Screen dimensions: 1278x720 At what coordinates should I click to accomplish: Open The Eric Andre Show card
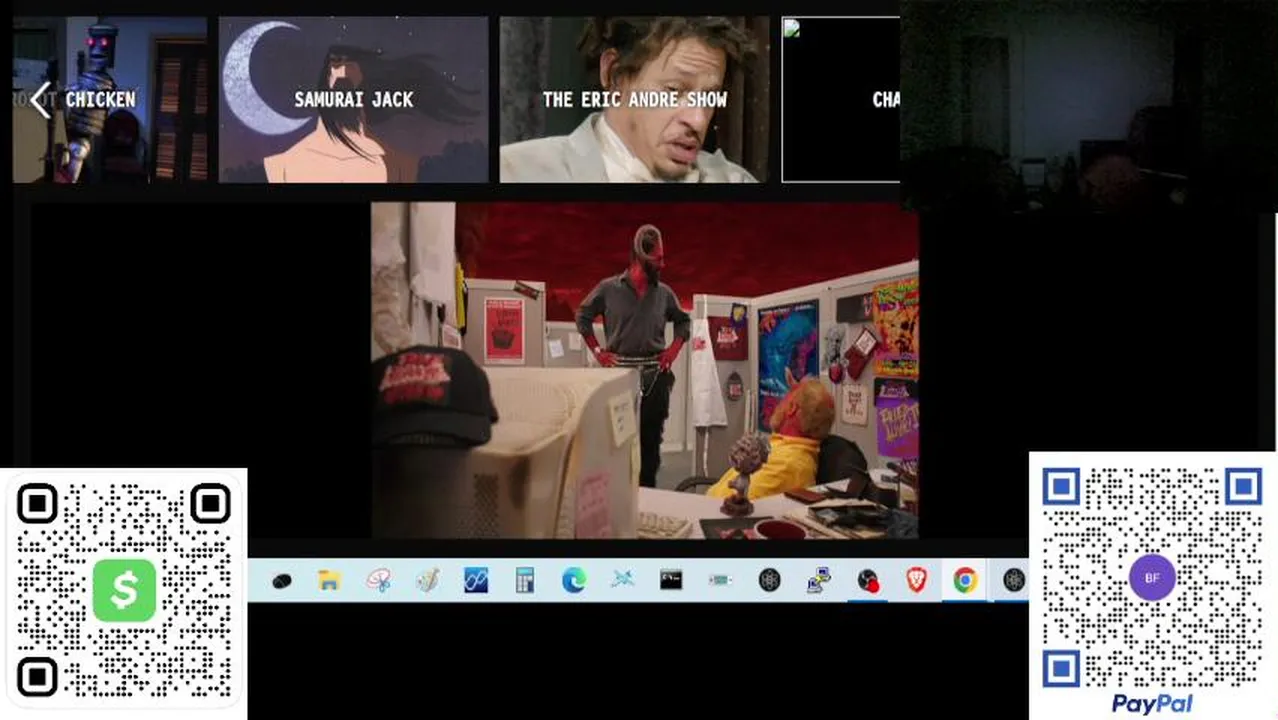click(634, 99)
